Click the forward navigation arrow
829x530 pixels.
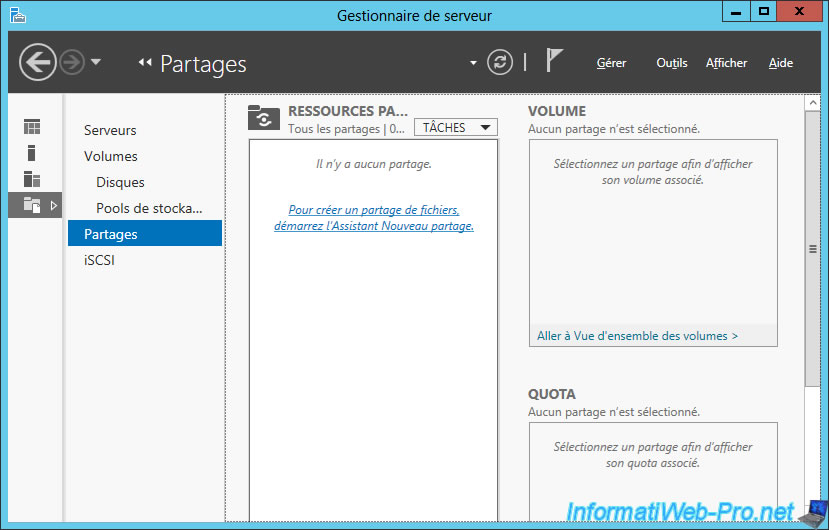[x=72, y=62]
